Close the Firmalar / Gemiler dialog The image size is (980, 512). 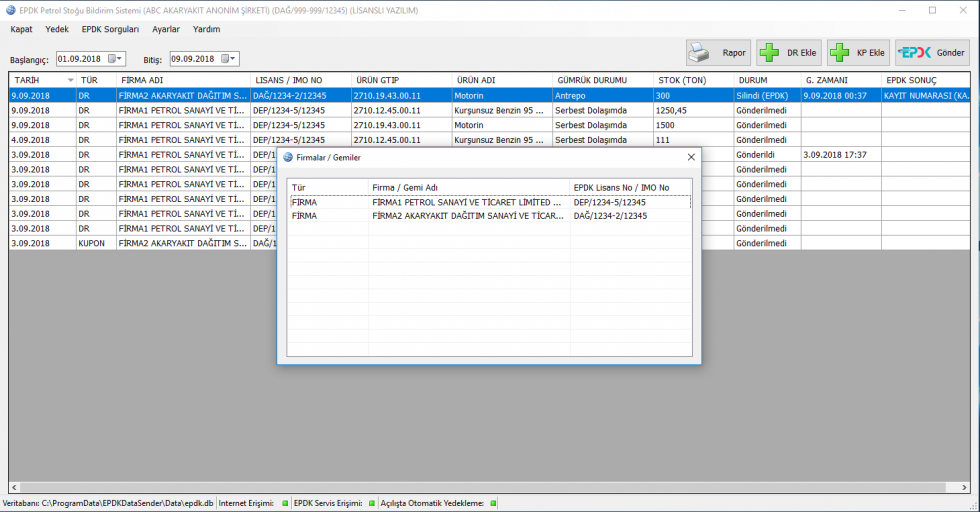pos(690,158)
